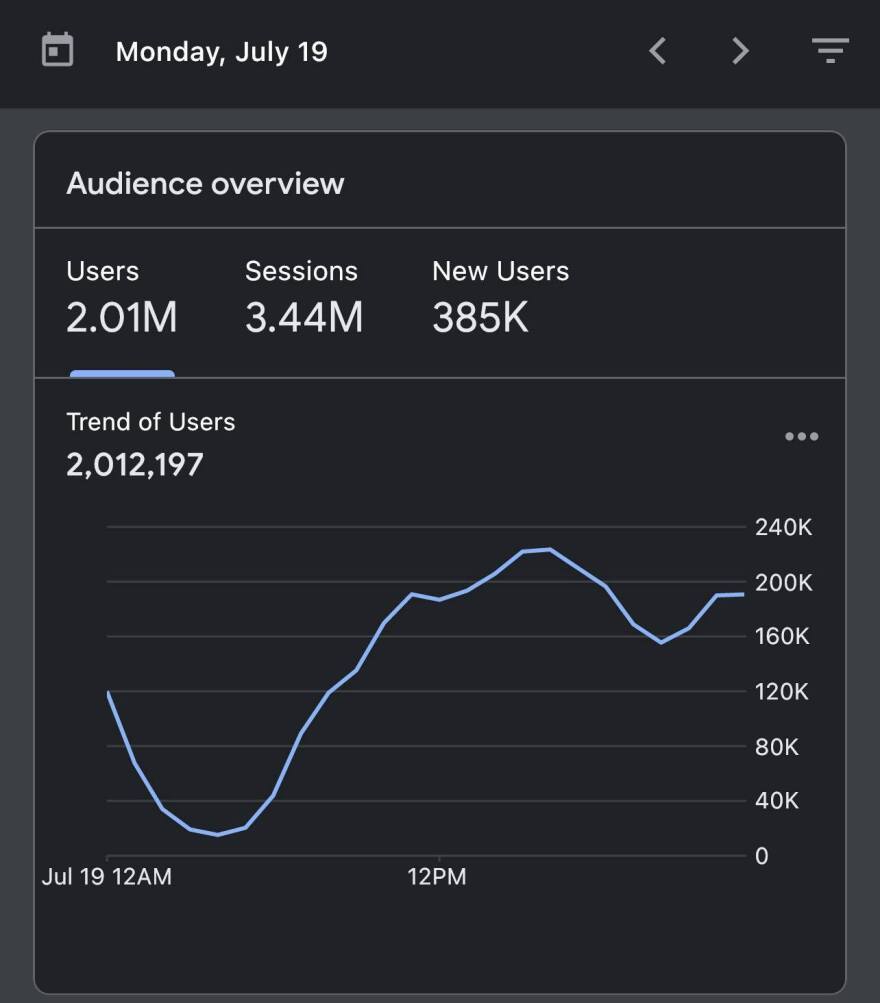Switch to the New Users tab

500,298
